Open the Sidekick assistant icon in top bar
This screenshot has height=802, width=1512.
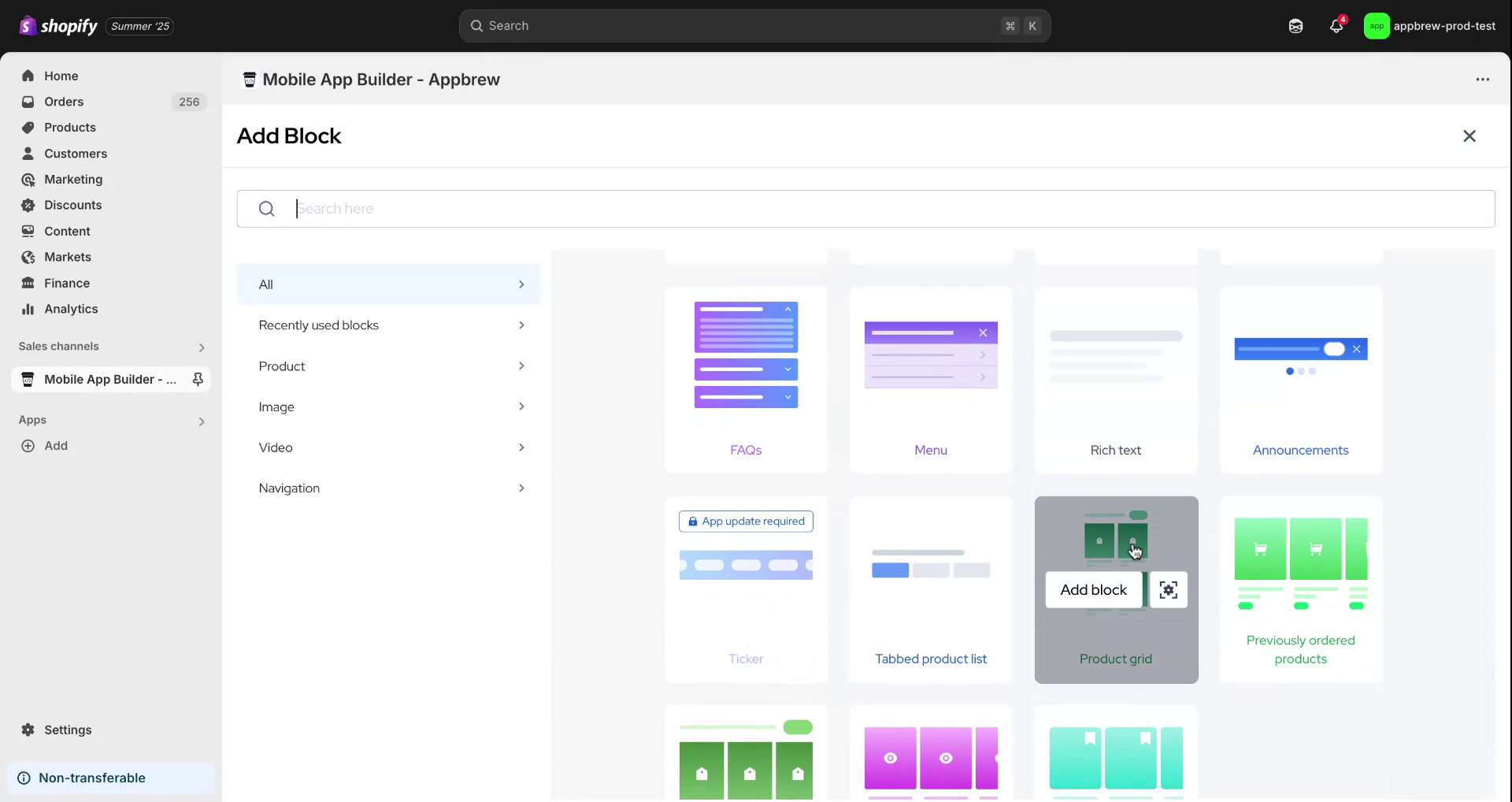tap(1295, 26)
